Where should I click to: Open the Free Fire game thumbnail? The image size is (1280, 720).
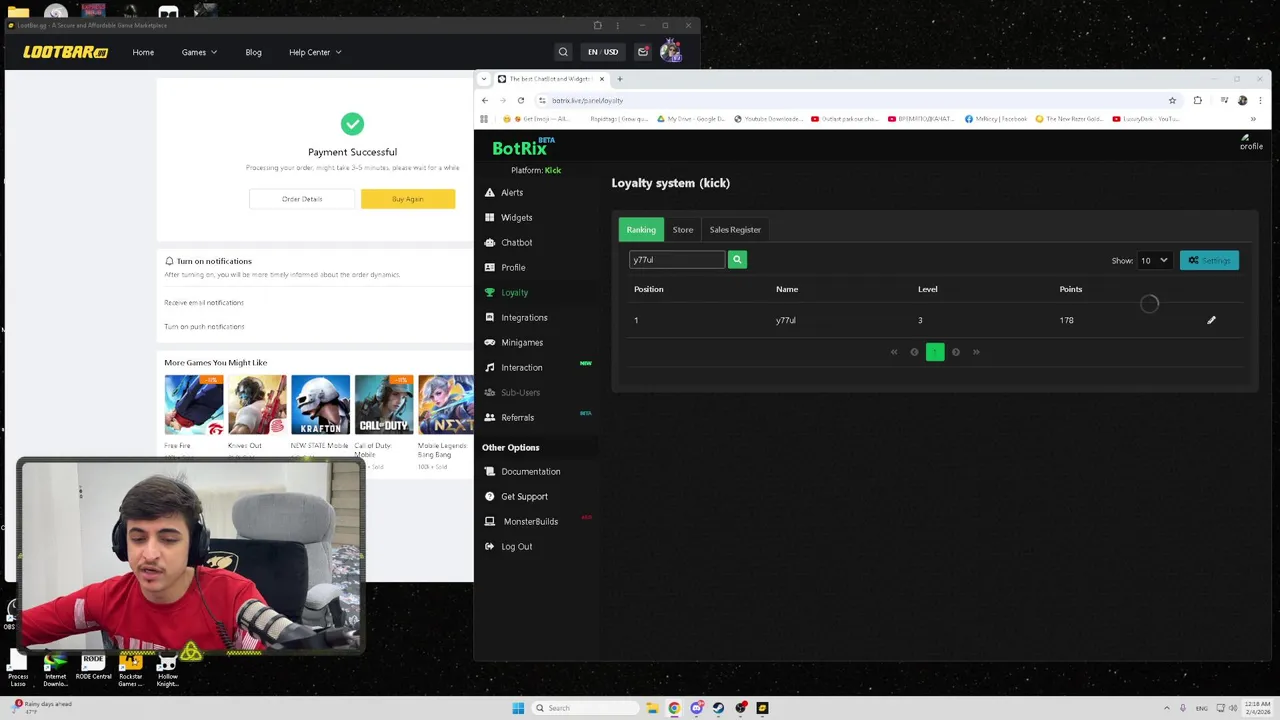(x=194, y=405)
